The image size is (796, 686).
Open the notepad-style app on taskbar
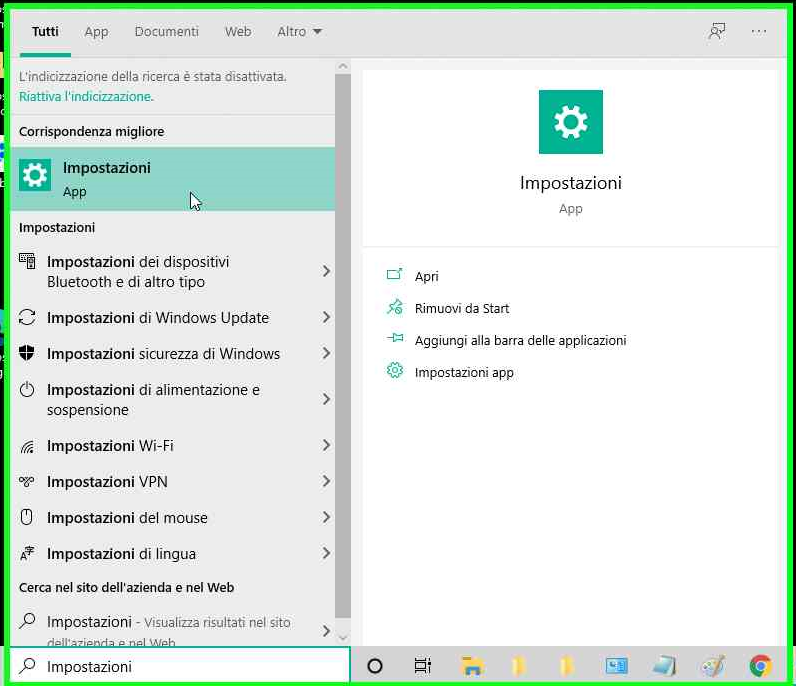[x=664, y=666]
